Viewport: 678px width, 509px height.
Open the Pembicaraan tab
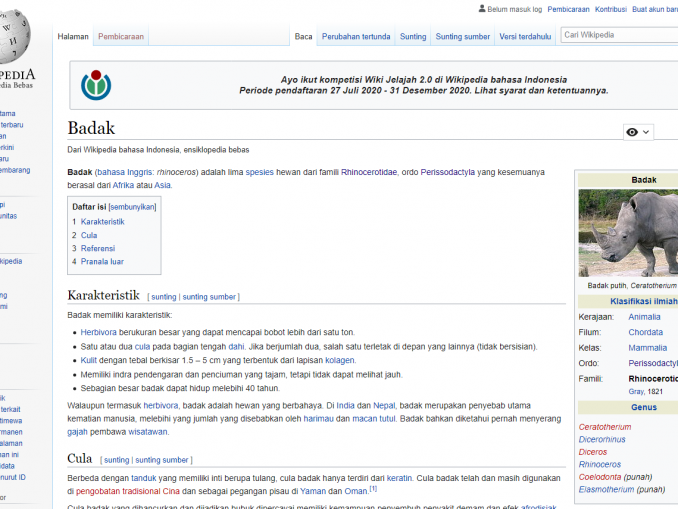tap(121, 37)
